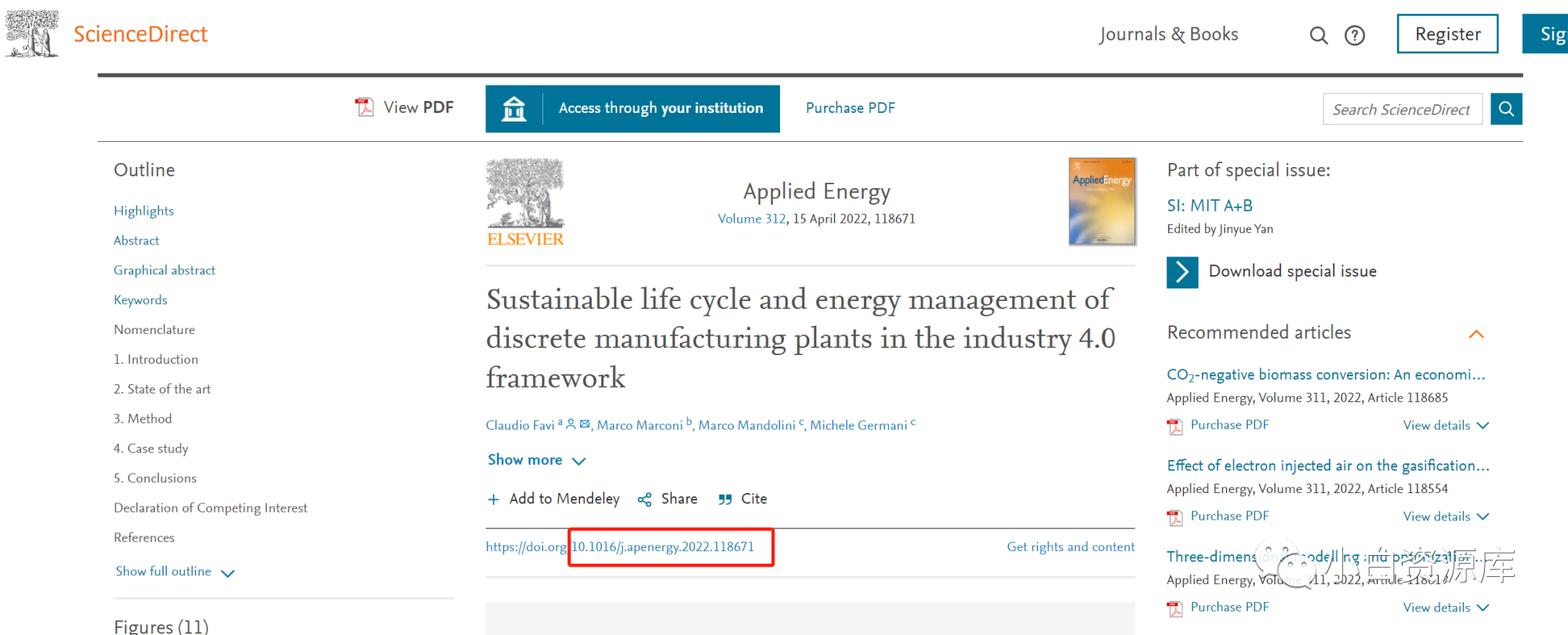Open the Journals & Books menu
The height and width of the screenshot is (635, 1568).
pos(1168,34)
